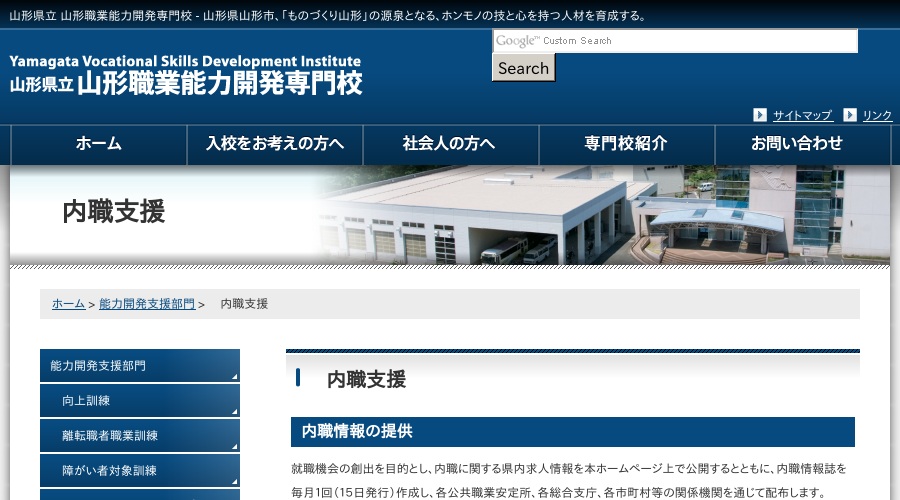Image resolution: width=900 pixels, height=500 pixels.
Task: Open 入校をお考えの方へ navigation menu
Action: [x=275, y=144]
